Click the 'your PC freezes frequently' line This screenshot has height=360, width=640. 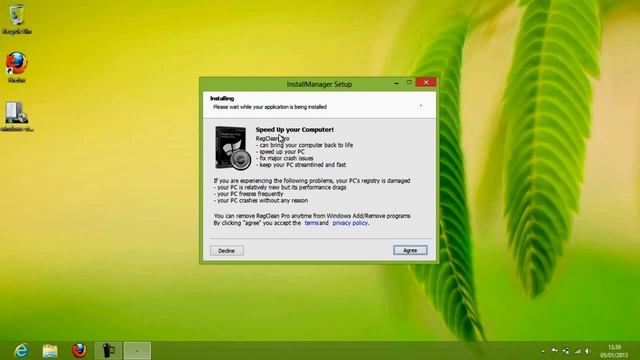(249, 194)
